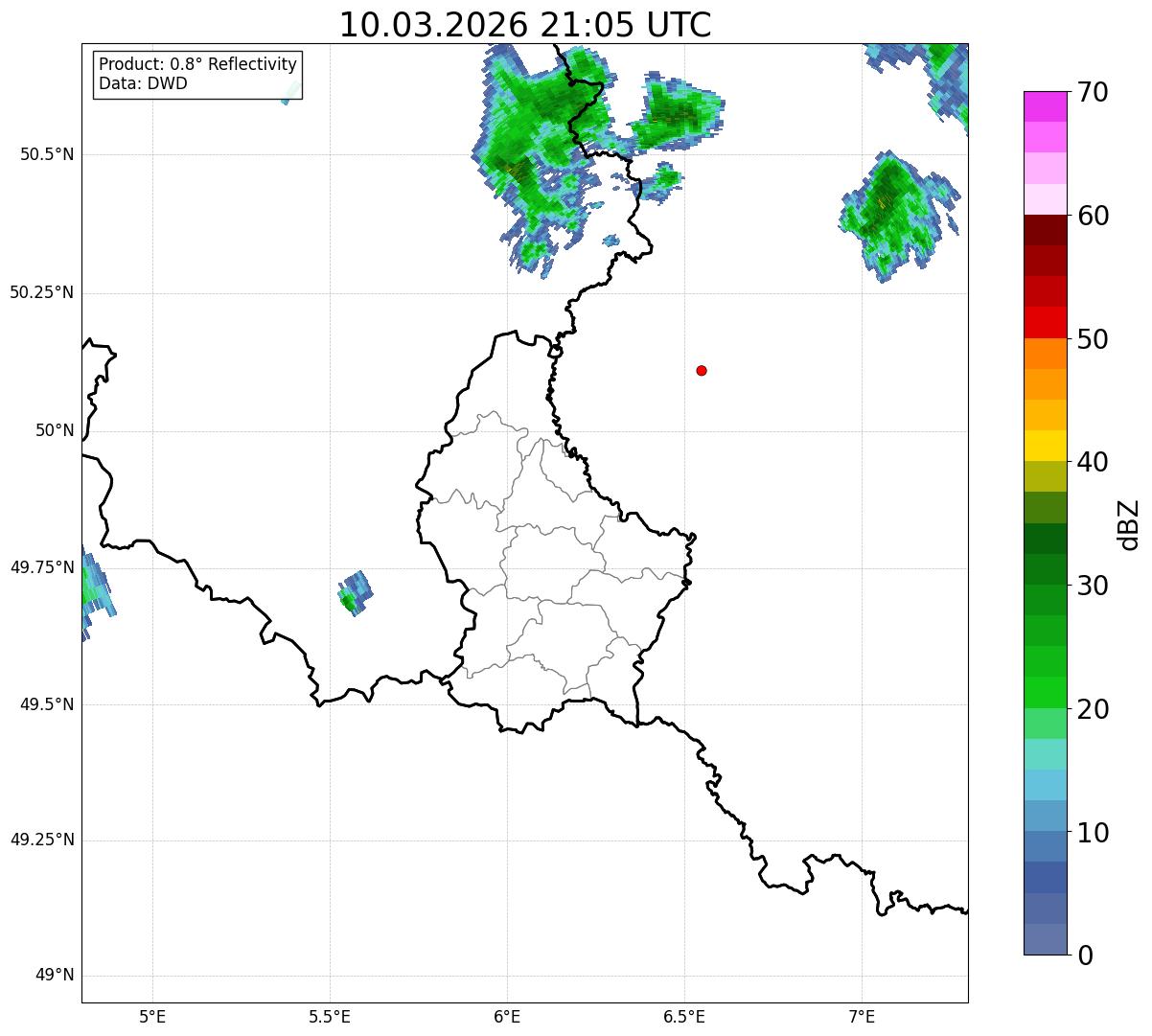Click the colorbar 30 tick label

pyautogui.click(x=1092, y=586)
